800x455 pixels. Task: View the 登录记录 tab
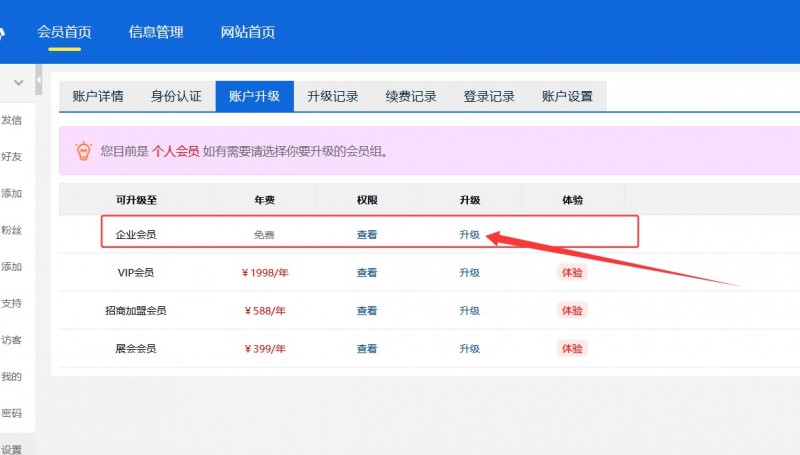489,96
